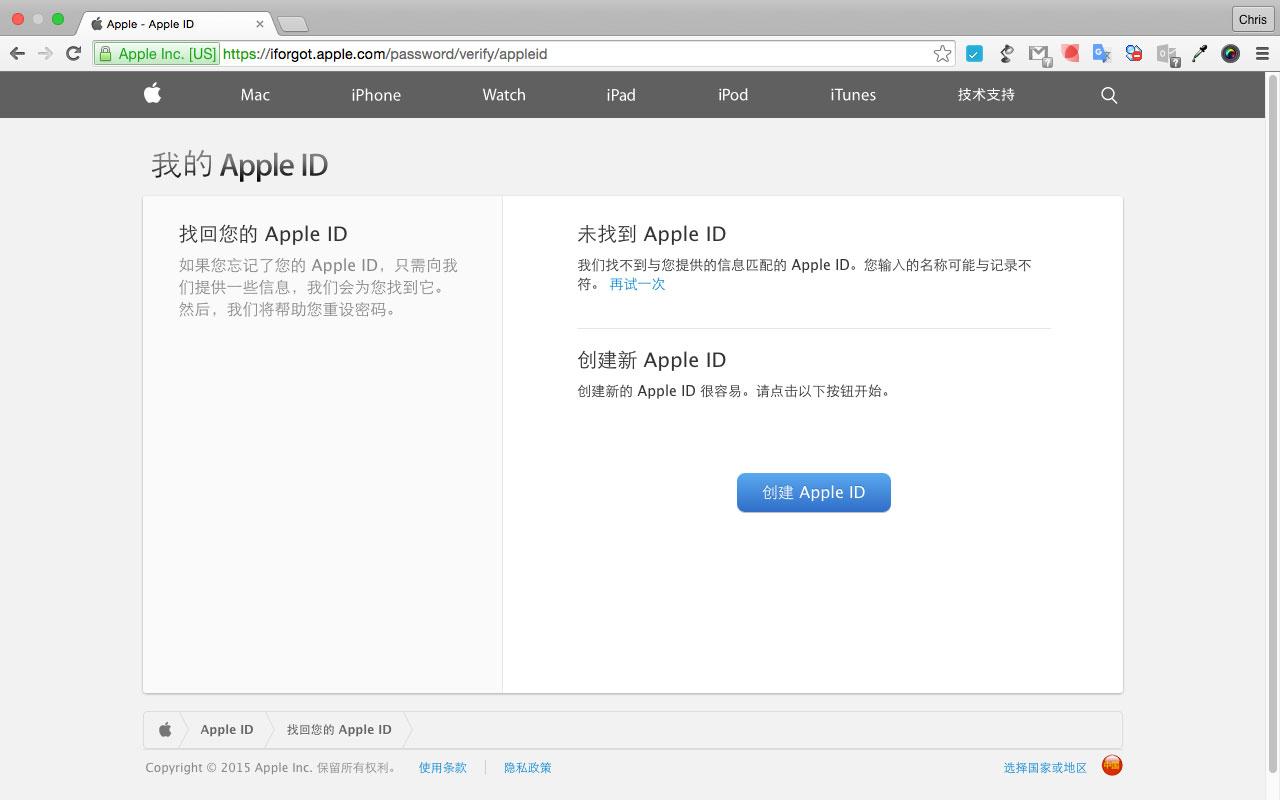This screenshot has width=1280, height=800.
Task: Click the red circle extension icon
Action: click(1071, 54)
